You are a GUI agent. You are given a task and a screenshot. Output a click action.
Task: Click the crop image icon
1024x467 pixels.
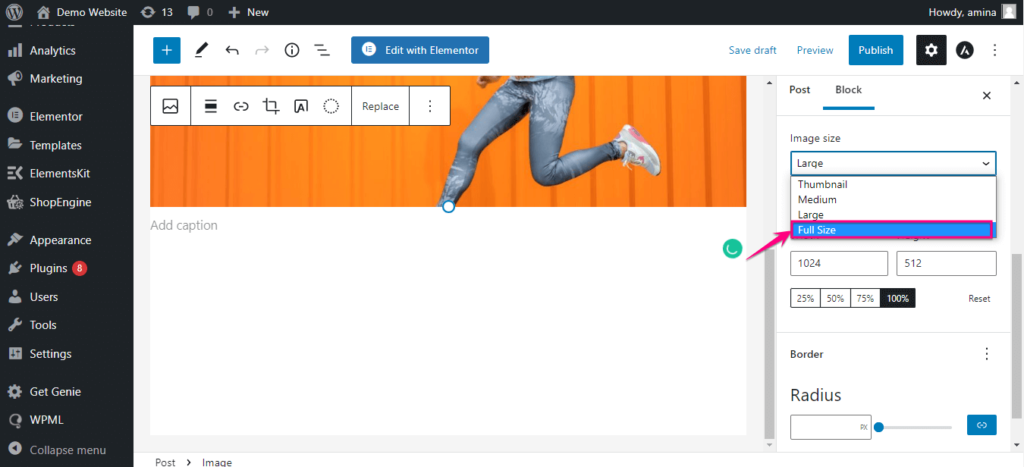coord(271,106)
